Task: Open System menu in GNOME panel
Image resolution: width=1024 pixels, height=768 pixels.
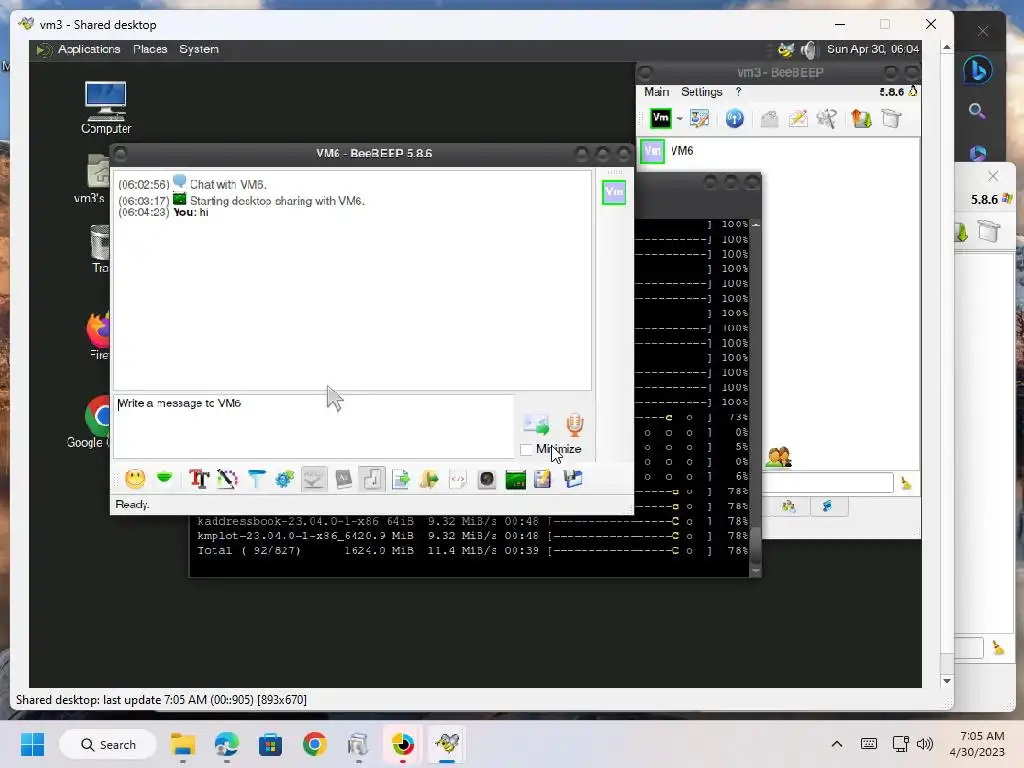Action: pyautogui.click(x=199, y=49)
